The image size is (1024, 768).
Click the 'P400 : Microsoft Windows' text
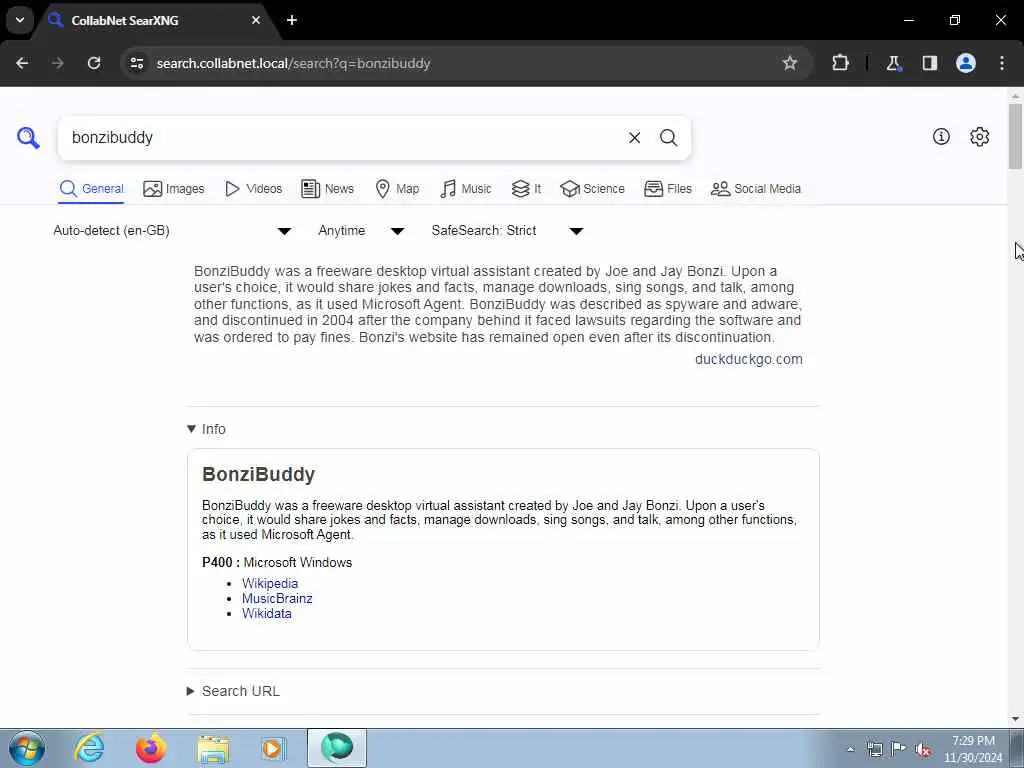pos(277,562)
